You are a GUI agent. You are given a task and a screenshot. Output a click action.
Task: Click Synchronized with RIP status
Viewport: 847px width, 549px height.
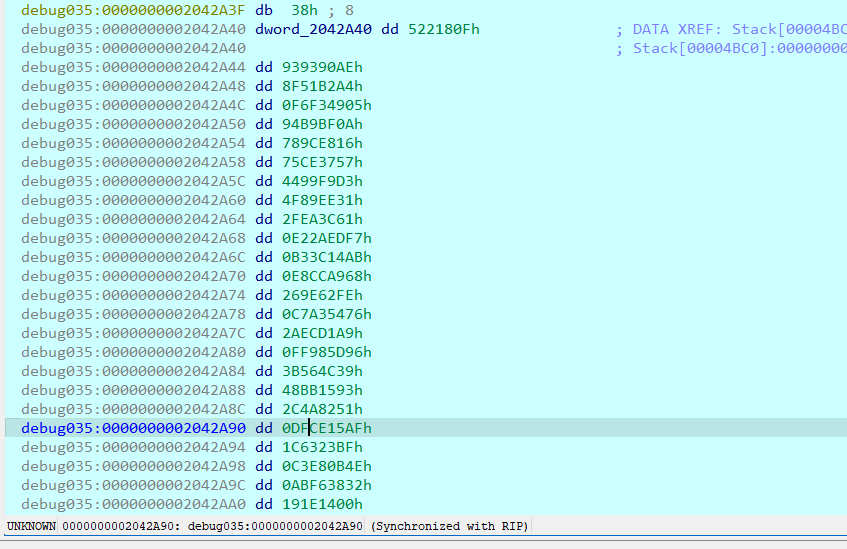click(x=449, y=526)
